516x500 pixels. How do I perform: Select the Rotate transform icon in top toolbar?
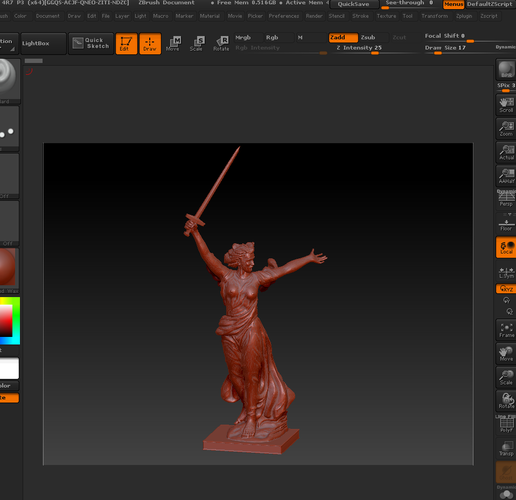221,44
